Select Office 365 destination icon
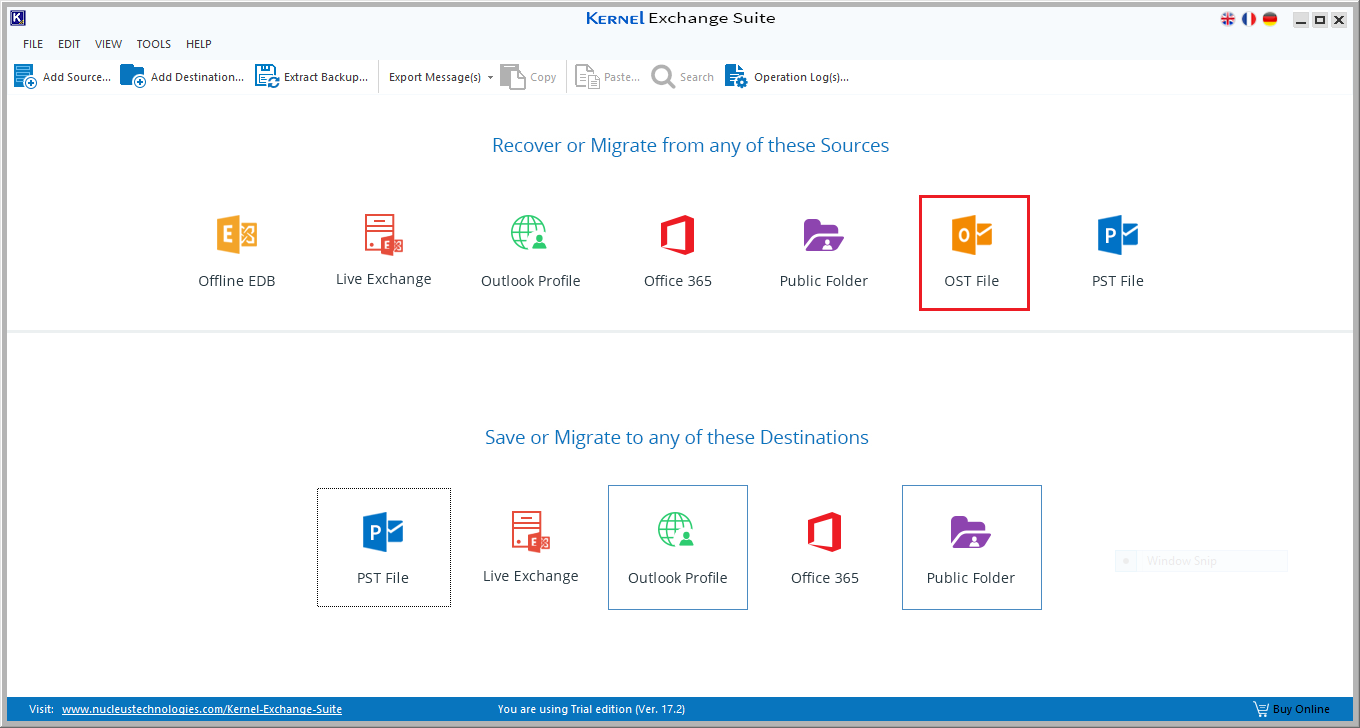The image size is (1360, 728). coord(825,547)
